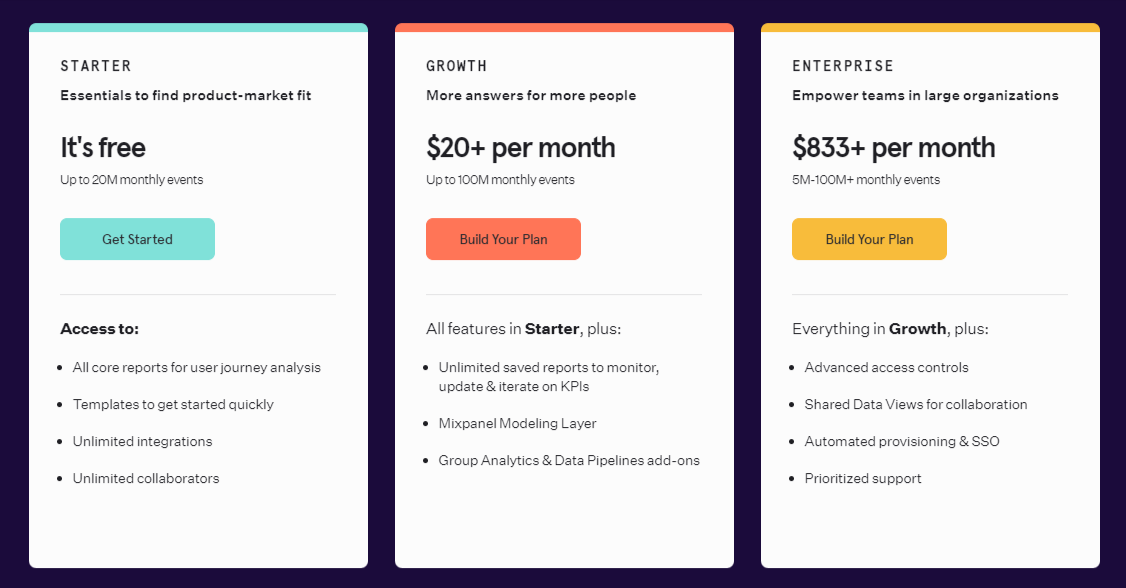The image size is (1126, 588).
Task: Click "Advanced access controls" feature
Action: tap(886, 367)
